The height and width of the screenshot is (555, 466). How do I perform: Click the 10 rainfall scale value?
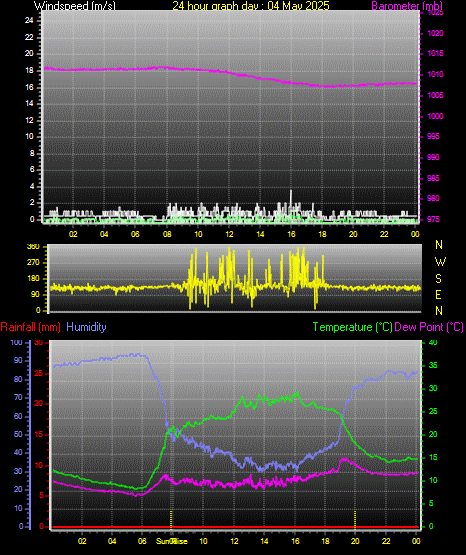39,465
